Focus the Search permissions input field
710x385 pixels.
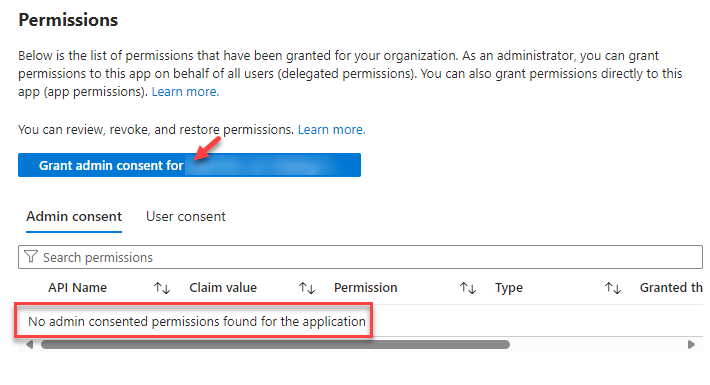click(360, 257)
